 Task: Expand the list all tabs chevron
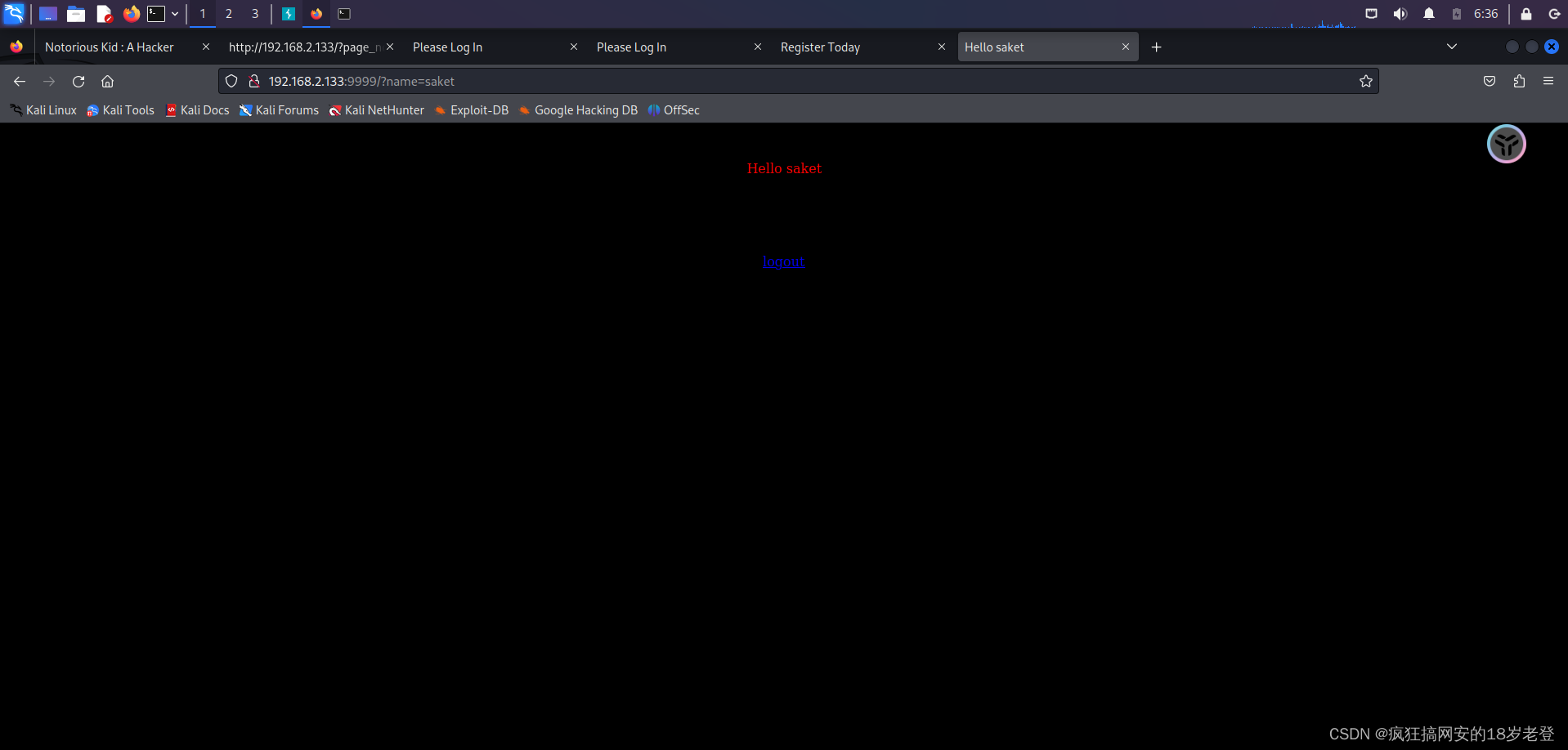[1452, 47]
